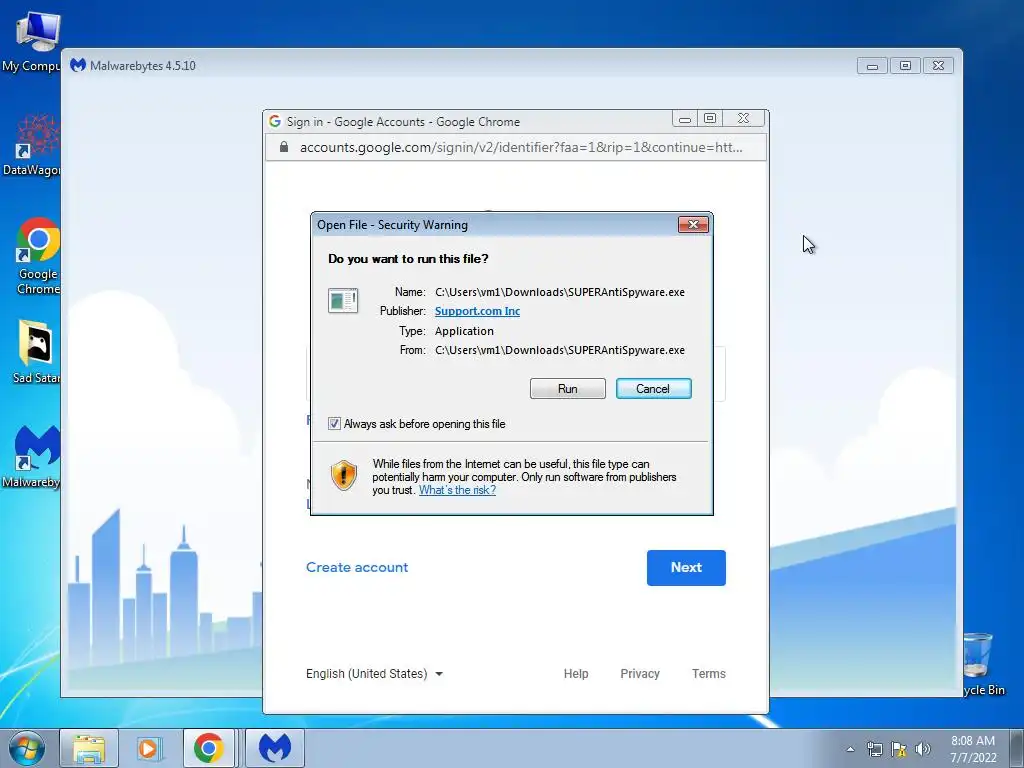Close the Malwarebytes 4.5.10 window

(938, 66)
